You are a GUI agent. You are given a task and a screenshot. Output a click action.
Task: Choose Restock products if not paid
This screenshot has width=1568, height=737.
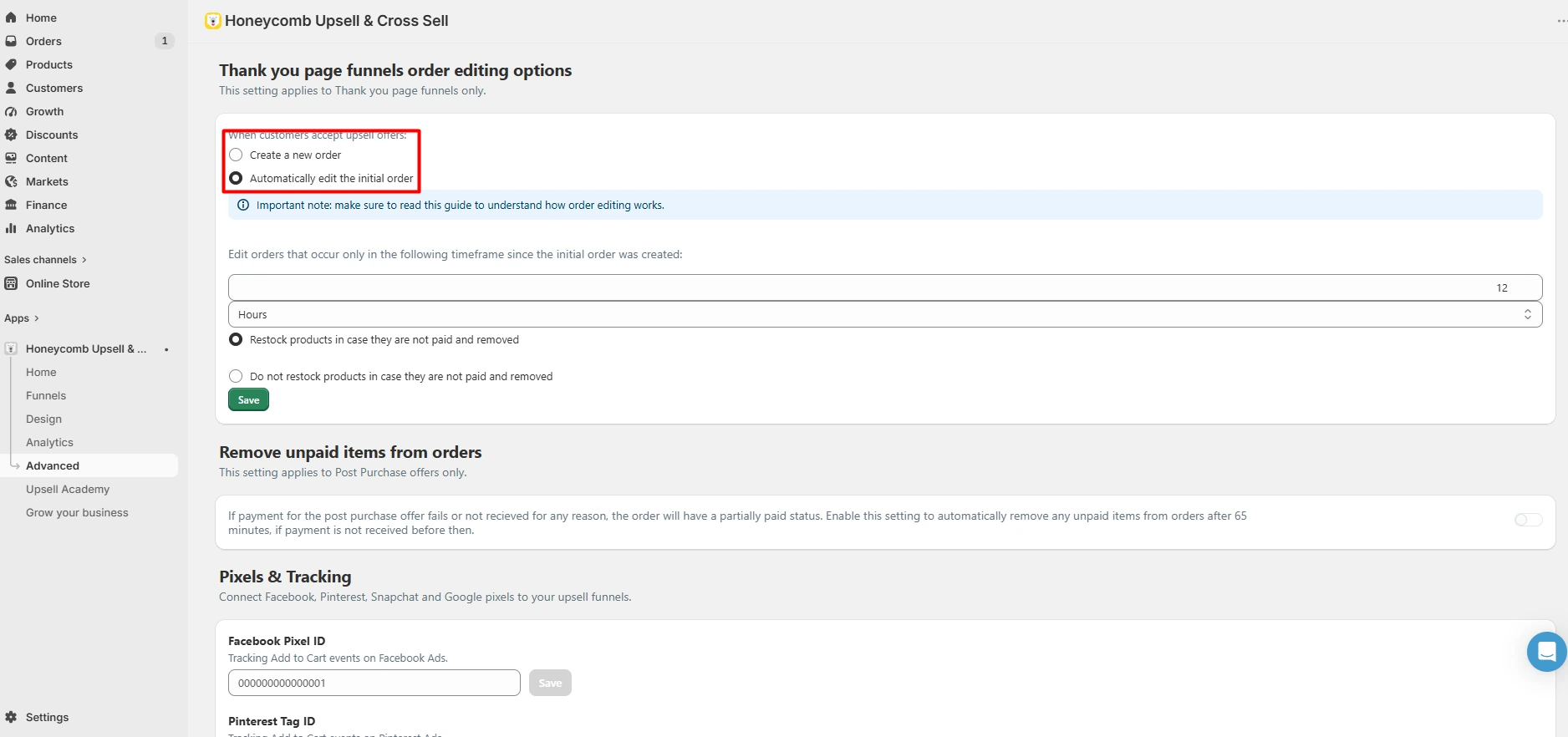click(236, 339)
